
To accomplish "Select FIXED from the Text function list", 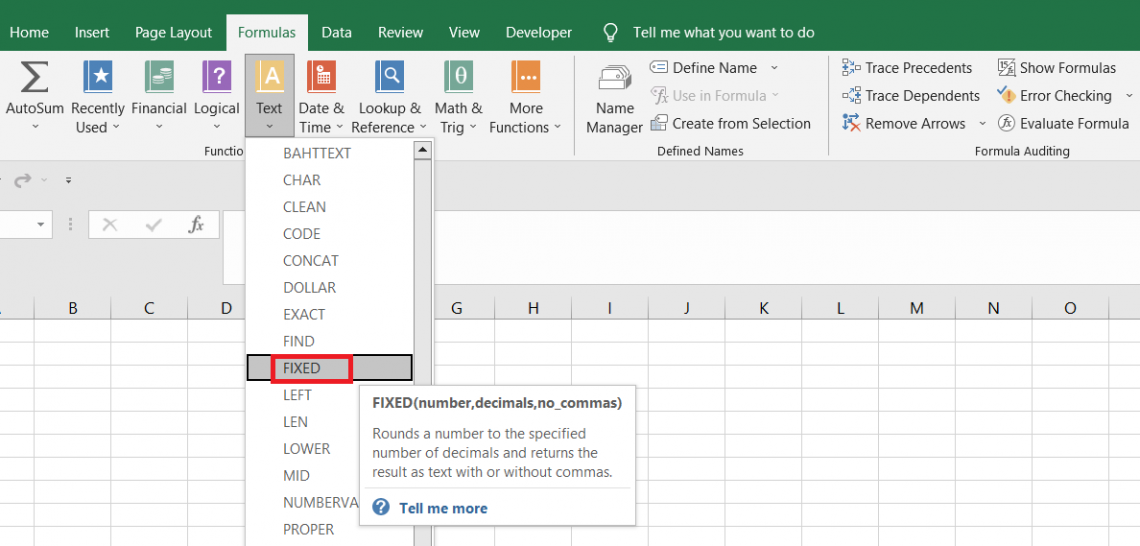I will [x=302, y=368].
